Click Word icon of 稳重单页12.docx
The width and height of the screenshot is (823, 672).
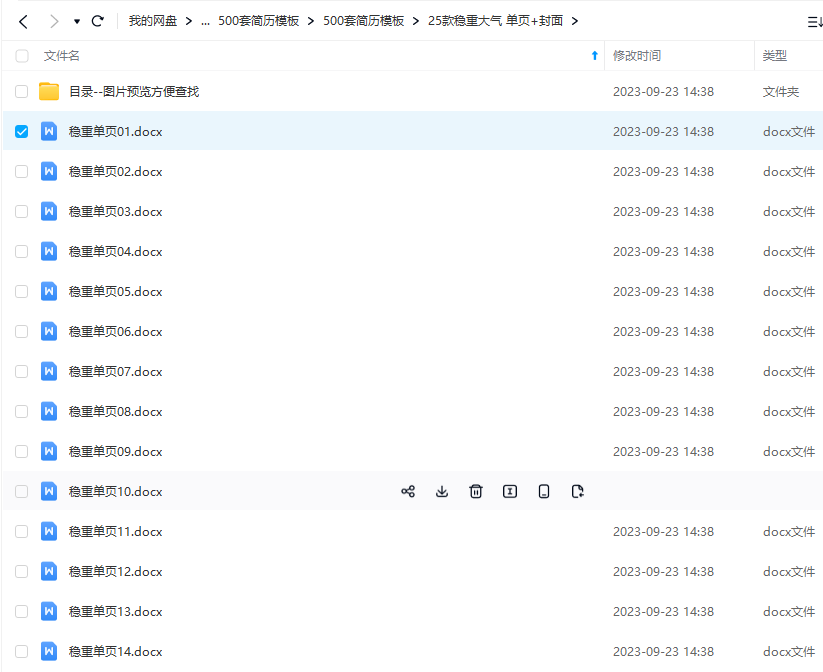click(x=49, y=571)
